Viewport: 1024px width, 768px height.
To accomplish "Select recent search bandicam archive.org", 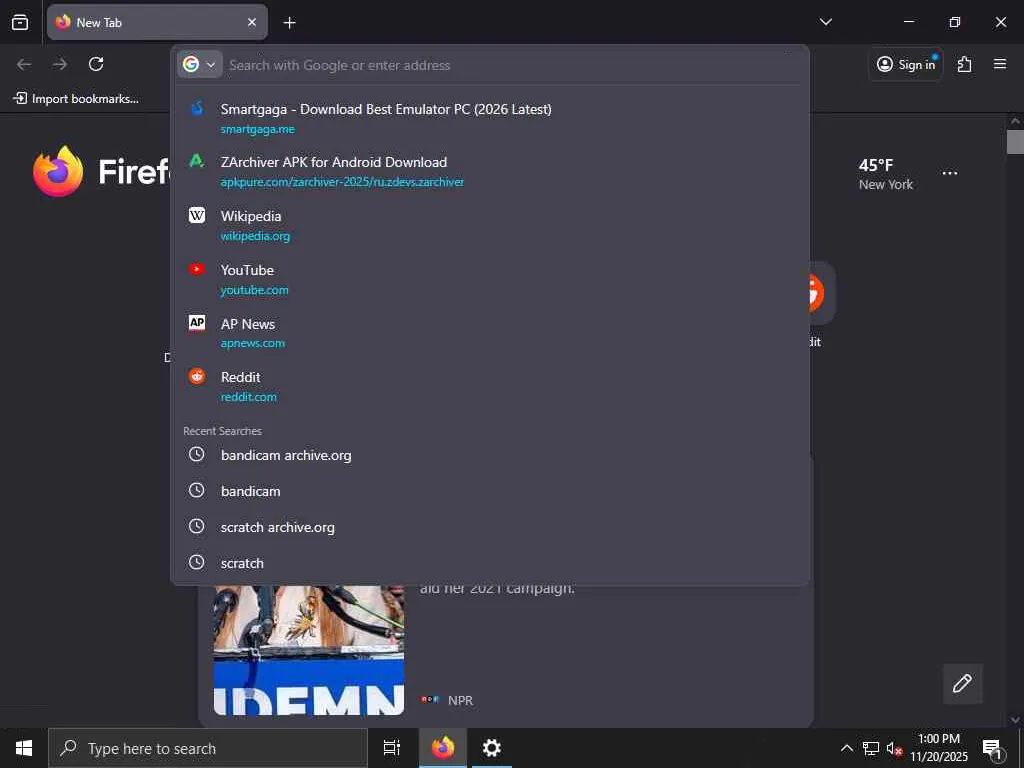I will coord(490,455).
